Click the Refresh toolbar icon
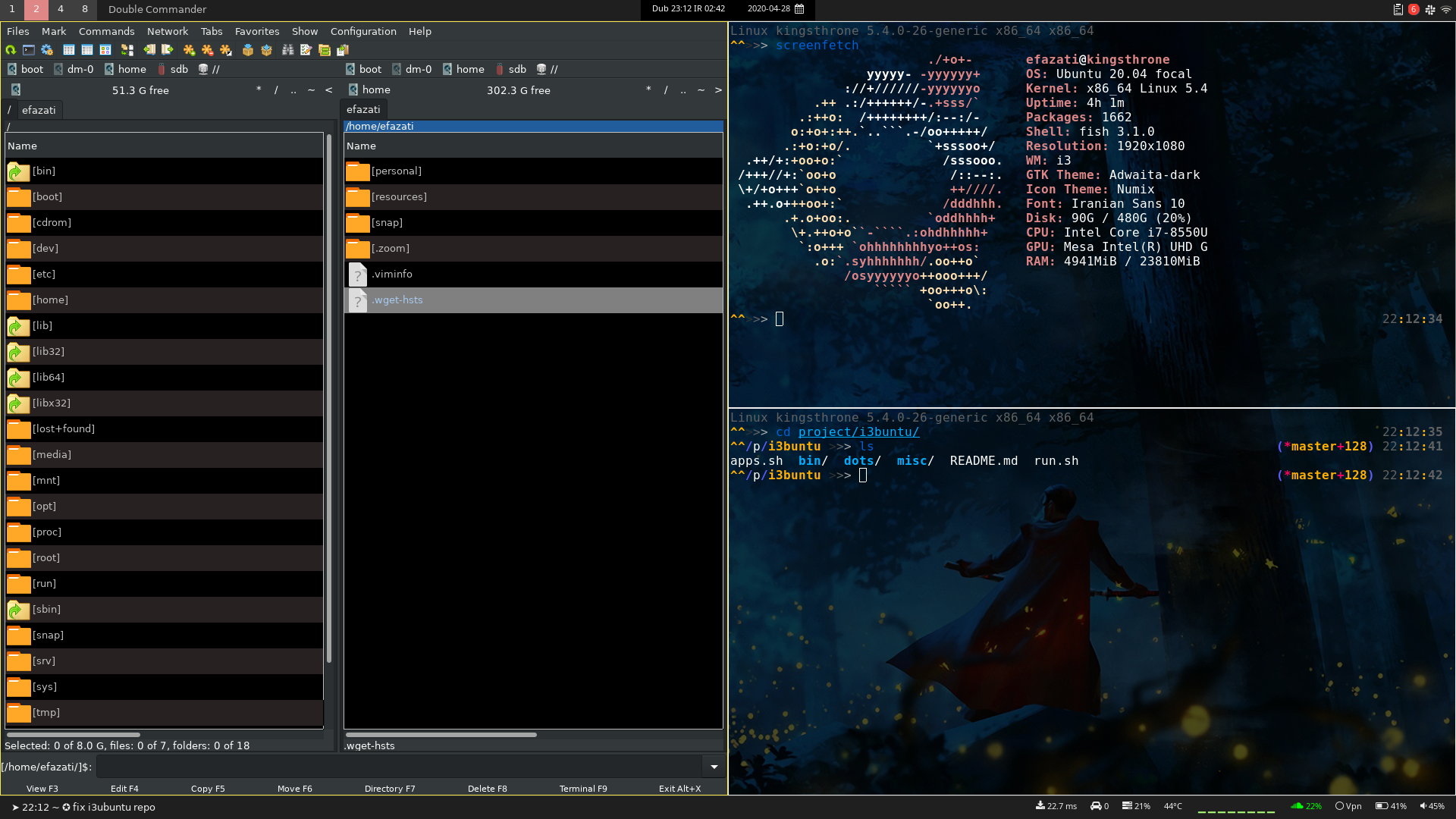This screenshot has height=819, width=1456. [11, 50]
